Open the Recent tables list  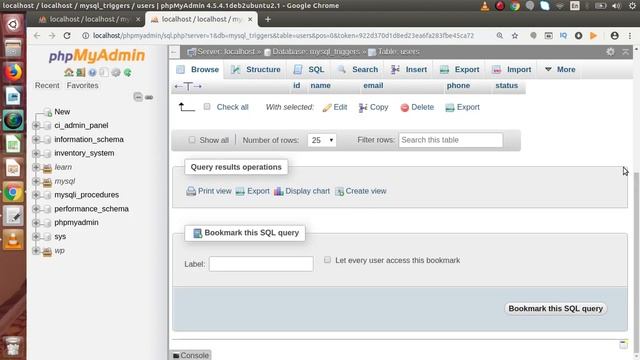[x=47, y=85]
